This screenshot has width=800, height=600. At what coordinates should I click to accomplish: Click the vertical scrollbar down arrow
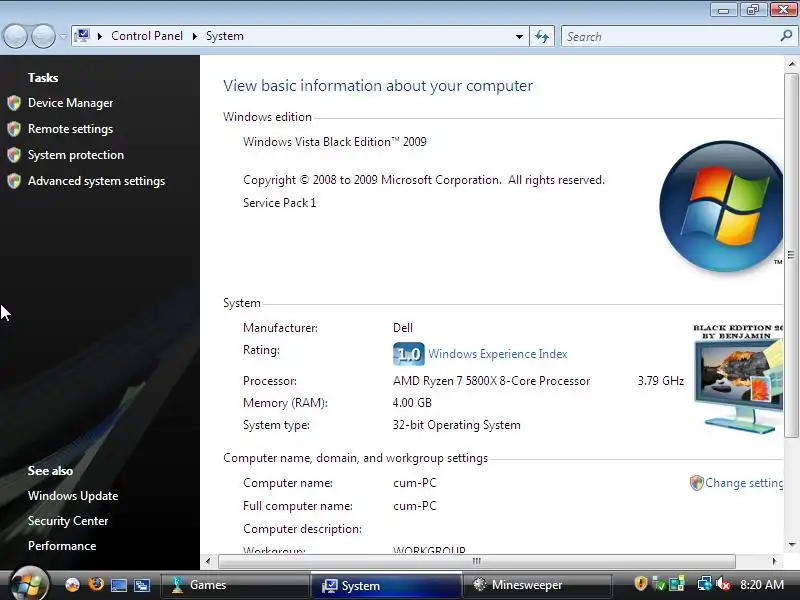point(792,545)
